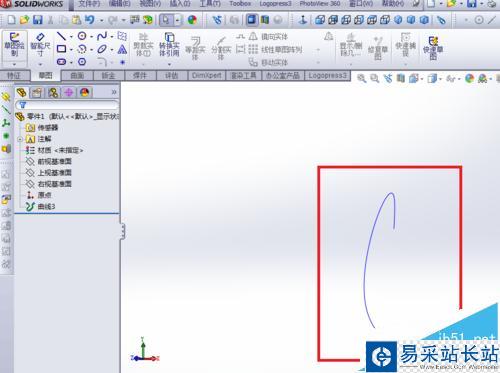500x373 pixels.
Task: Switch to the 特征 features tab
Action: (14, 76)
